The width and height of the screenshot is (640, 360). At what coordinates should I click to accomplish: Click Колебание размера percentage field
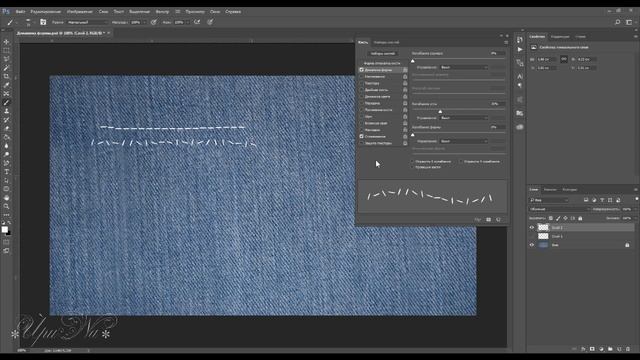coord(497,53)
